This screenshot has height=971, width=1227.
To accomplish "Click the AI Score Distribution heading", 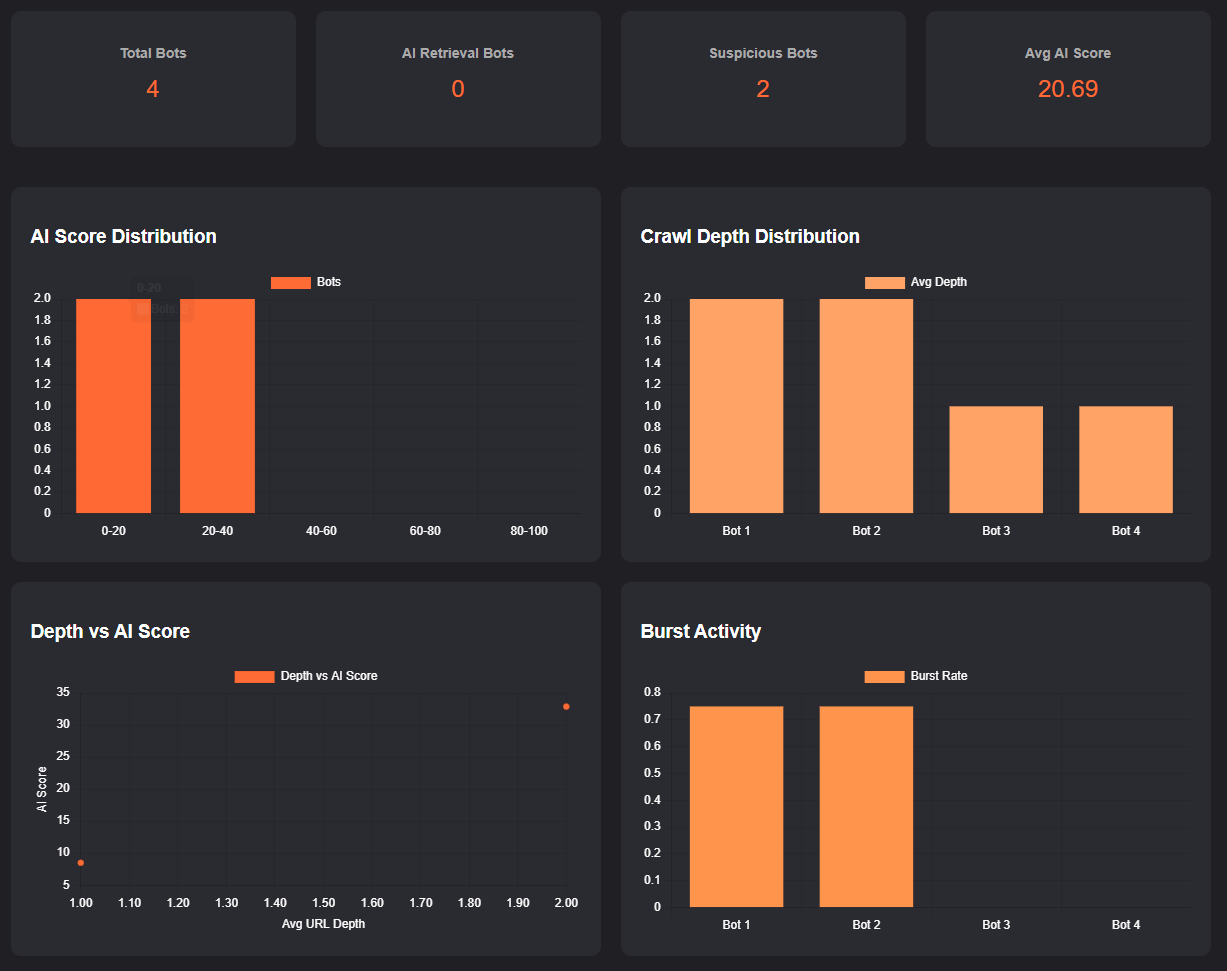I will point(124,237).
